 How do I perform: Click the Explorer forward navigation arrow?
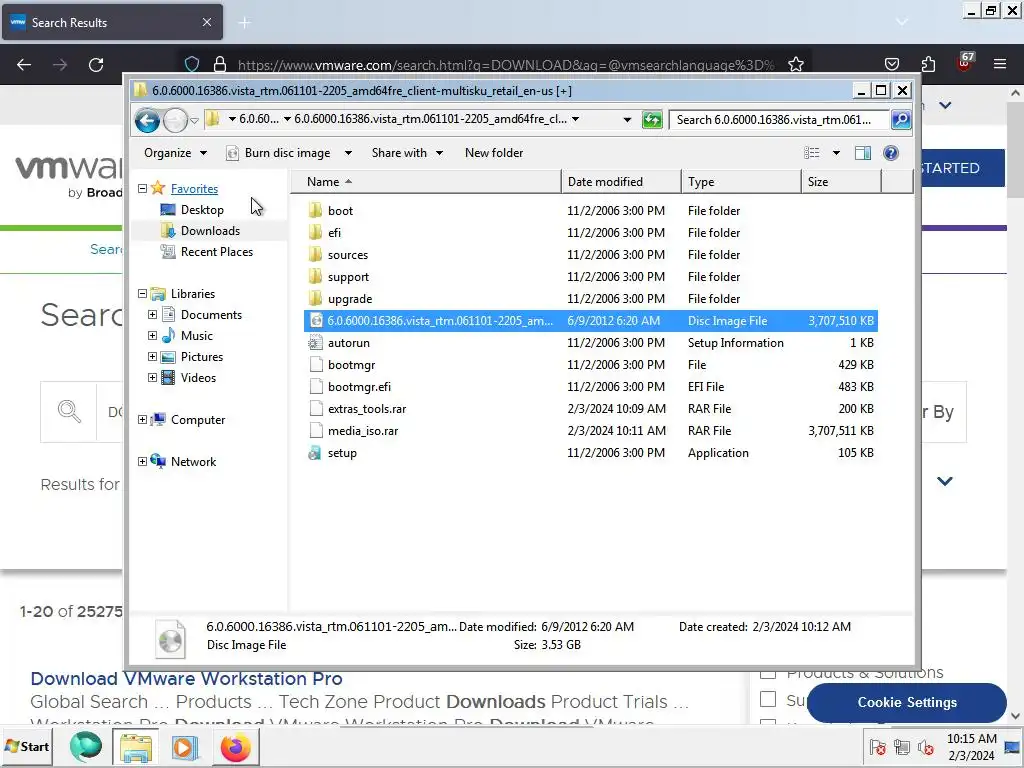[x=175, y=120]
